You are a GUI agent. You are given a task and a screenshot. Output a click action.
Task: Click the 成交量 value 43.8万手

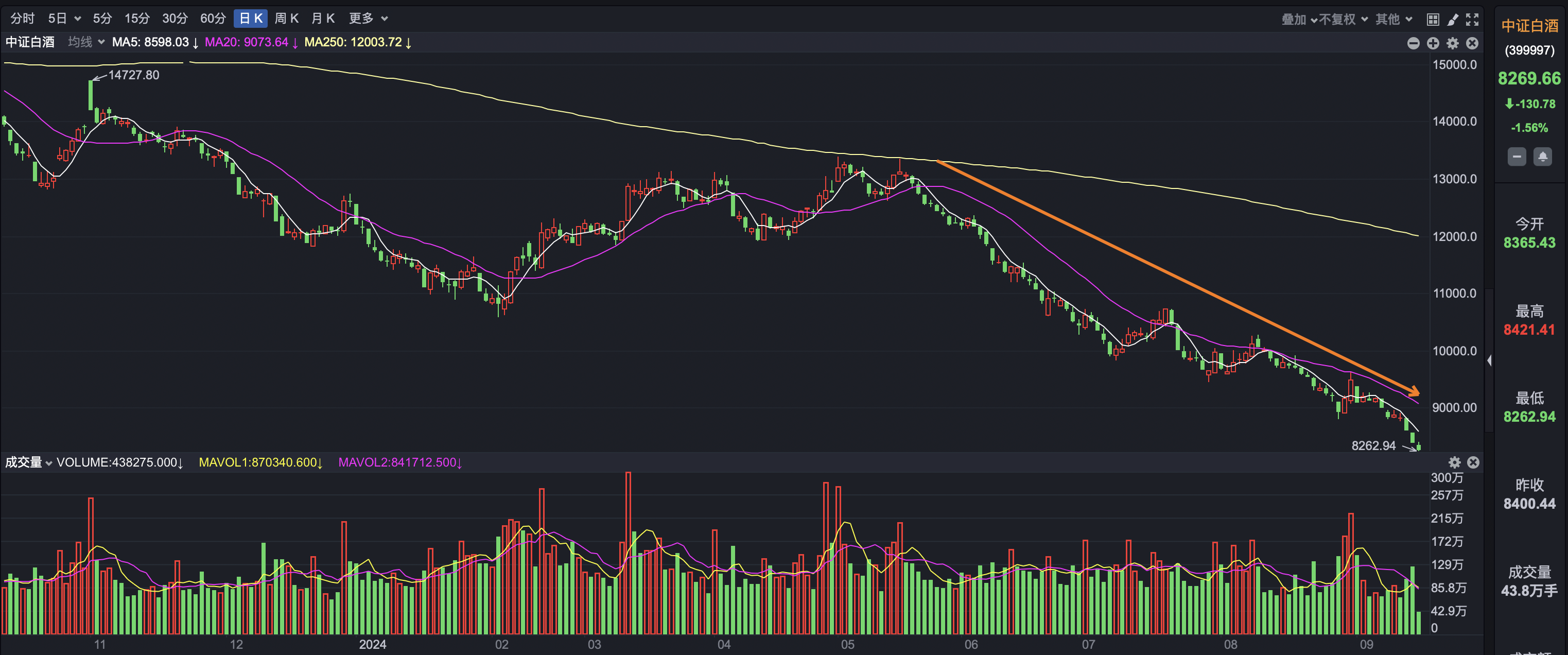(1530, 591)
